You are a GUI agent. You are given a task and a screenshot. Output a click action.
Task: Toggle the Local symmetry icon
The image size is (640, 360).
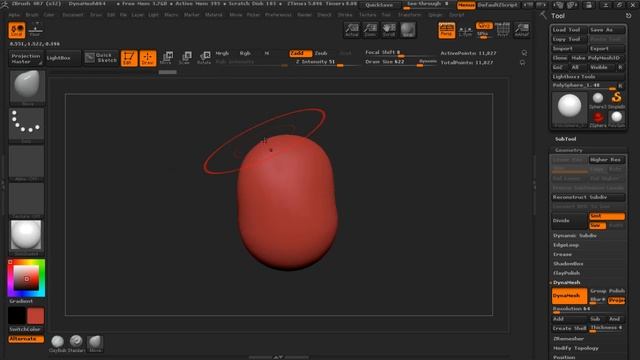[17, 31]
